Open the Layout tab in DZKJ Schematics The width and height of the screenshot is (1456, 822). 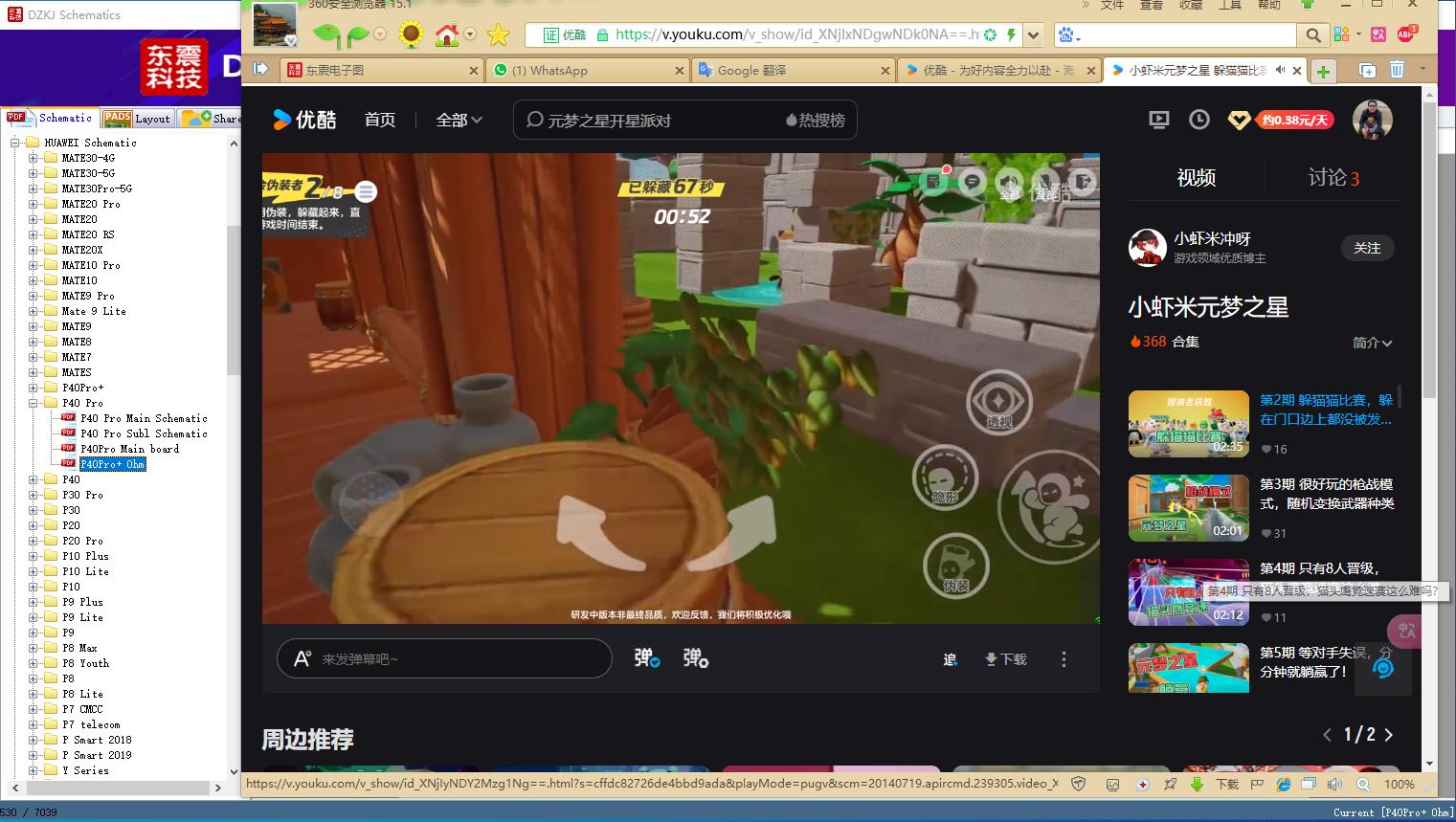click(138, 118)
